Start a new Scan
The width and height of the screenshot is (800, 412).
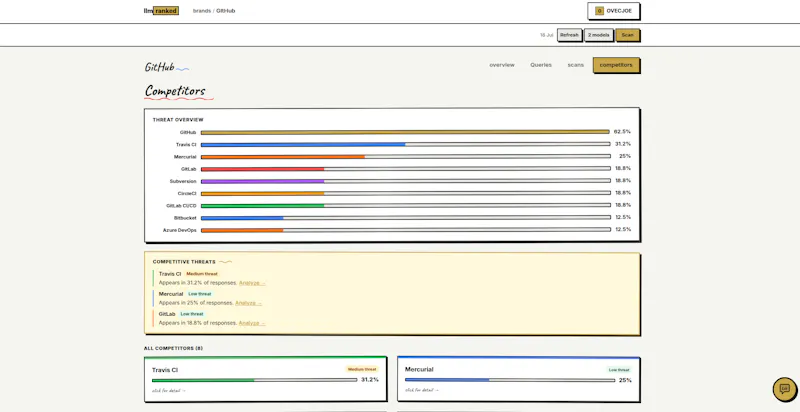click(628, 35)
